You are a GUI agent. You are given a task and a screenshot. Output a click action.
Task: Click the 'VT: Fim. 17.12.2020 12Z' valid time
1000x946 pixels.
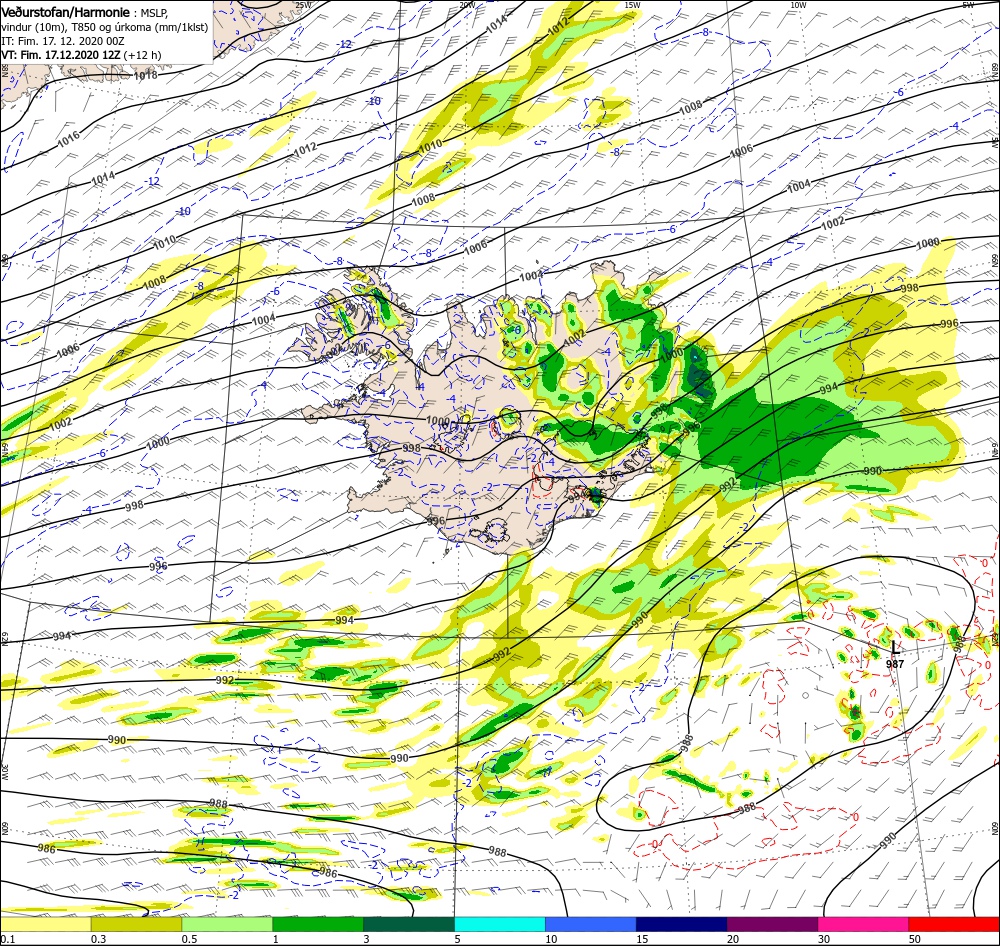coord(60,55)
